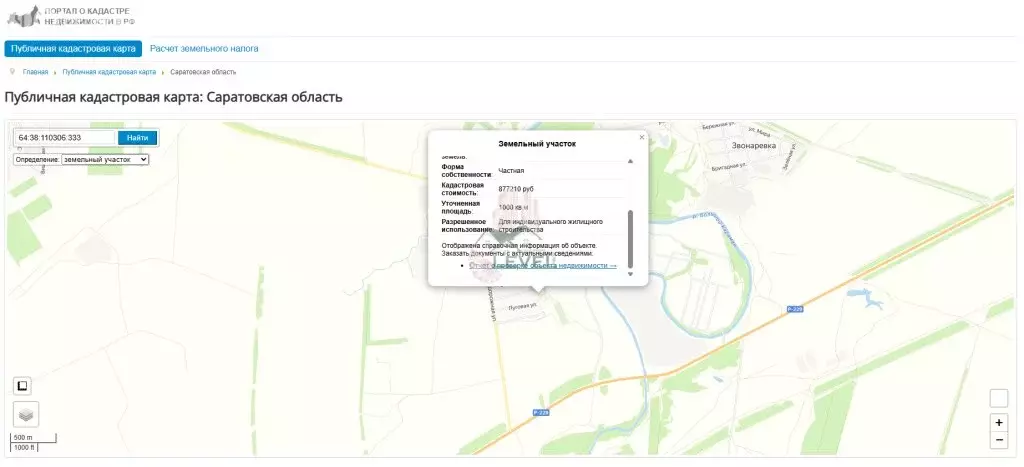The height and width of the screenshot is (467, 1024).
Task: Open Публичная кадастровая карта breadcrumb link
Action: coord(109,72)
